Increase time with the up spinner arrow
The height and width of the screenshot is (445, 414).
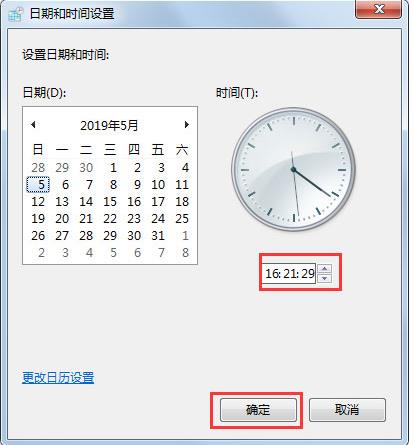point(324,268)
